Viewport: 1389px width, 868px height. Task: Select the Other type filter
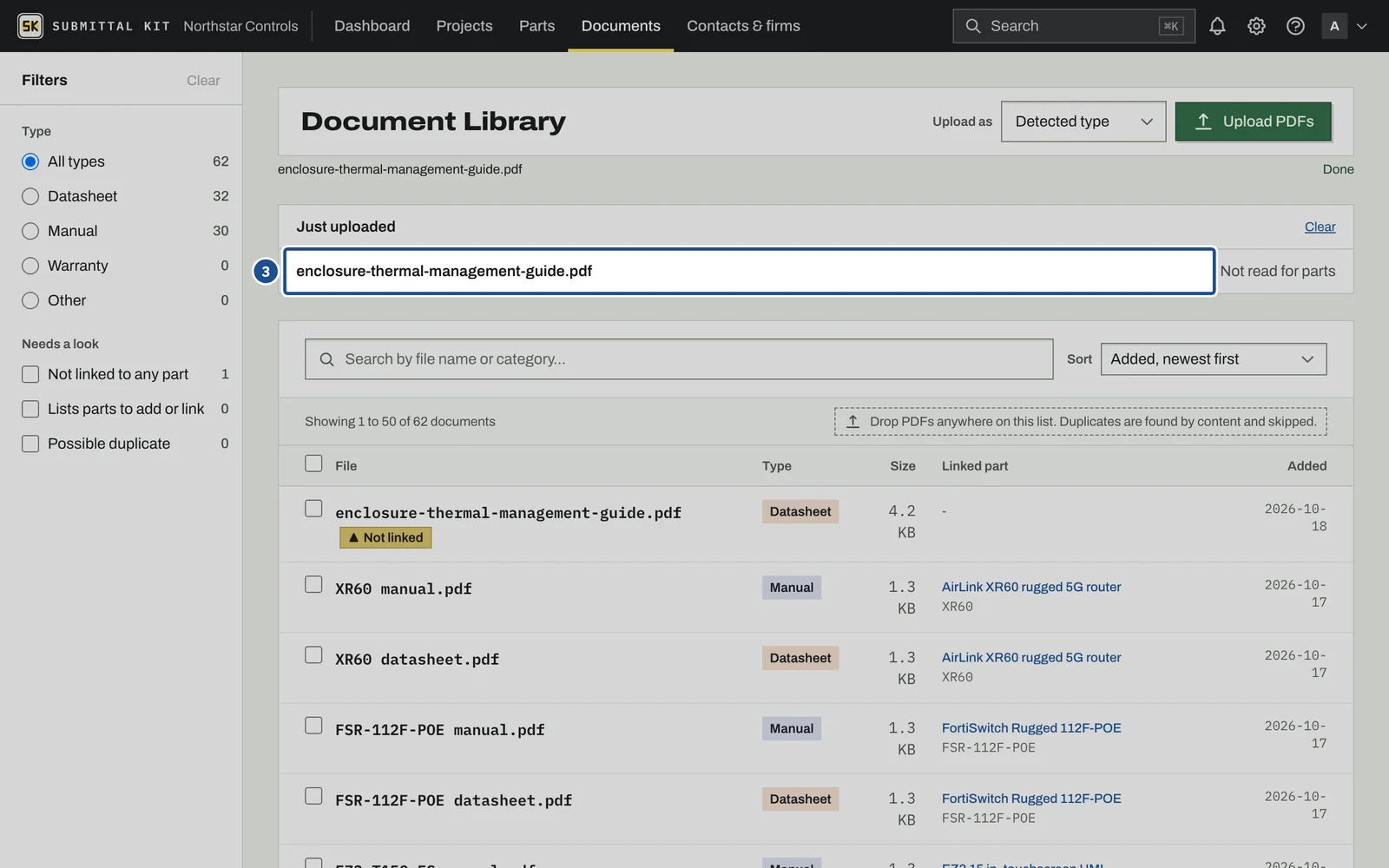point(30,300)
